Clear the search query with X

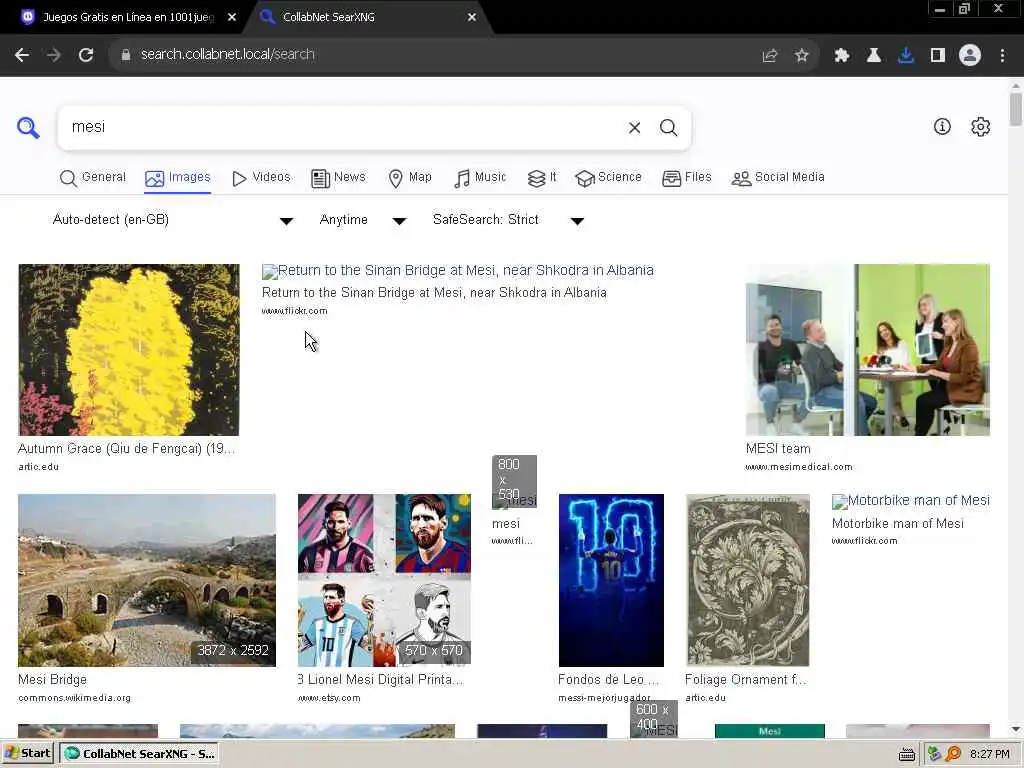coord(634,127)
